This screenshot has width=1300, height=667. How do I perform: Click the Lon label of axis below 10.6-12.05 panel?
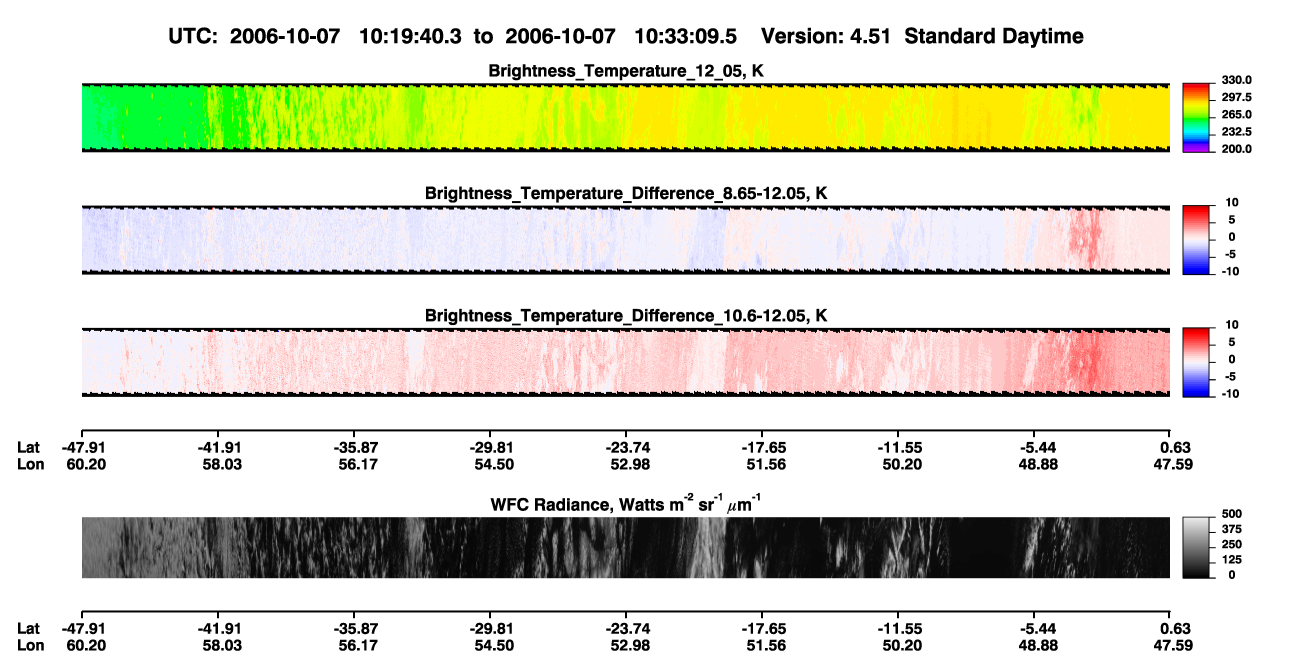pos(29,464)
